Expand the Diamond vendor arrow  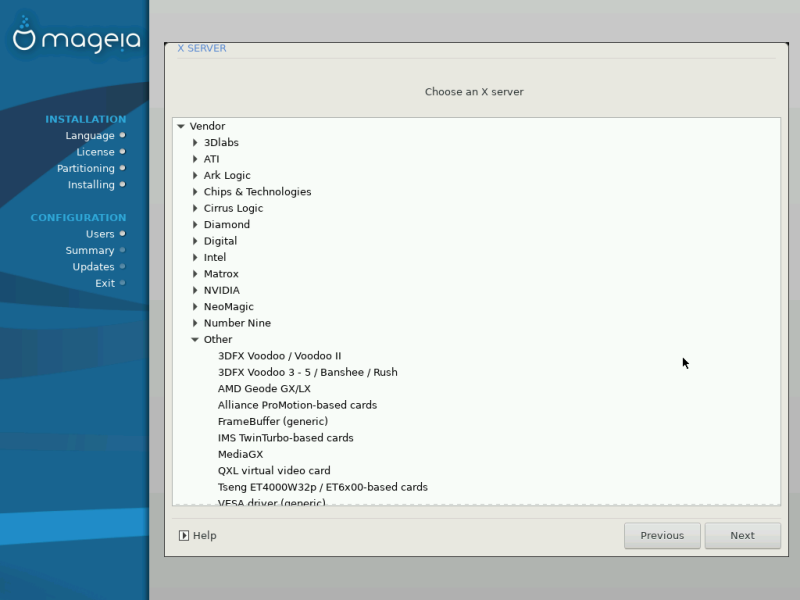pyautogui.click(x=195, y=224)
